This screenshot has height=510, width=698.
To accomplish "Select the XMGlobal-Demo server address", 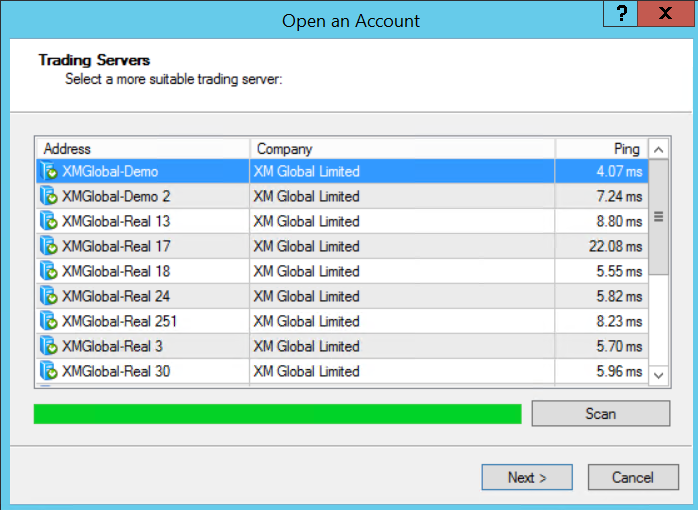I will coord(110,171).
